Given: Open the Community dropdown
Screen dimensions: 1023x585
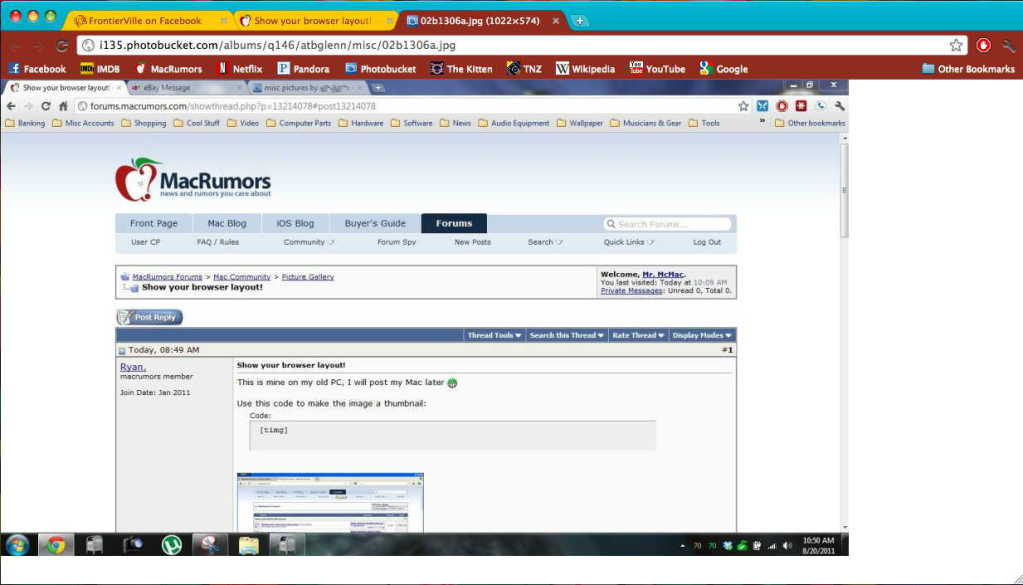Looking at the screenshot, I should coord(309,242).
